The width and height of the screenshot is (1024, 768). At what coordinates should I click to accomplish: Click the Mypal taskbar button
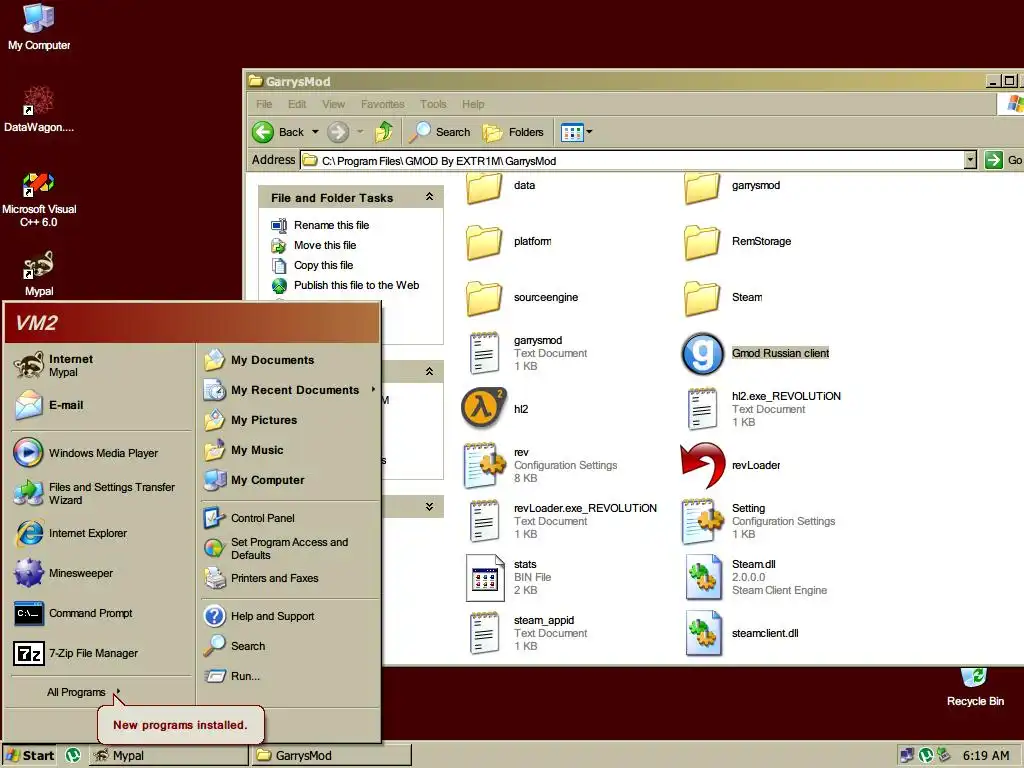pyautogui.click(x=168, y=756)
